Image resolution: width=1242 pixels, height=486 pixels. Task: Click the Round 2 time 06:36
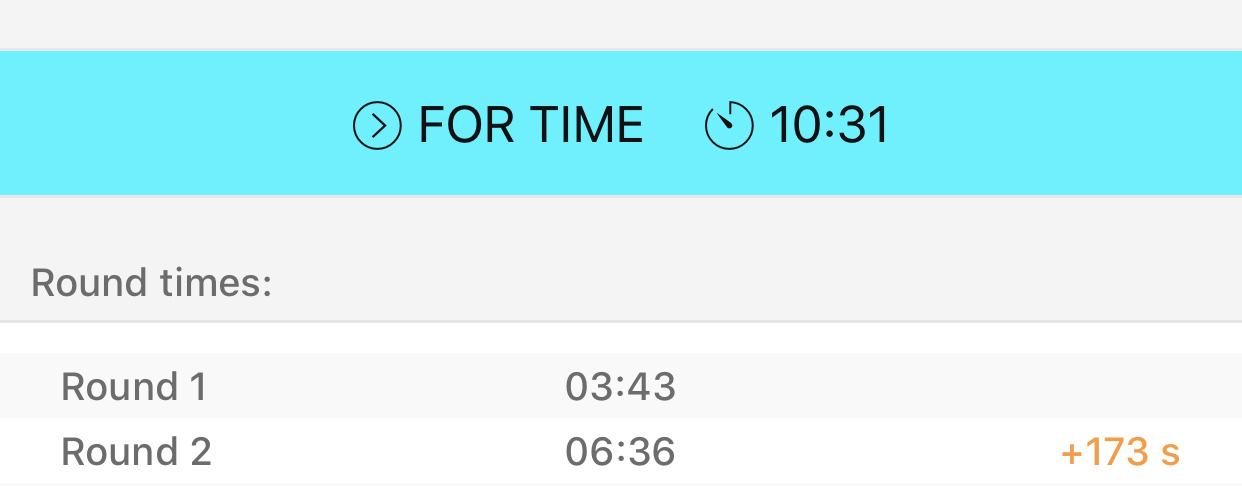[620, 452]
